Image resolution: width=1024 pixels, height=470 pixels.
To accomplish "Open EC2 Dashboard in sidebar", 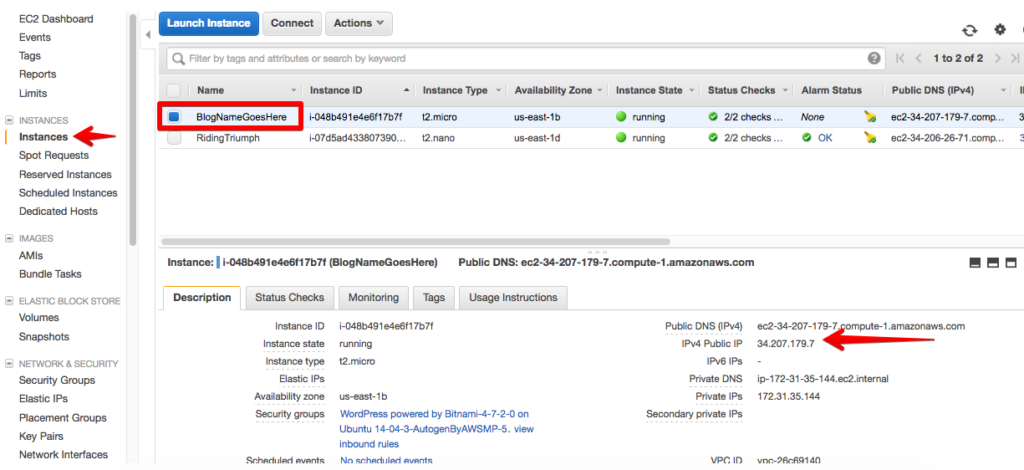I will [x=56, y=19].
